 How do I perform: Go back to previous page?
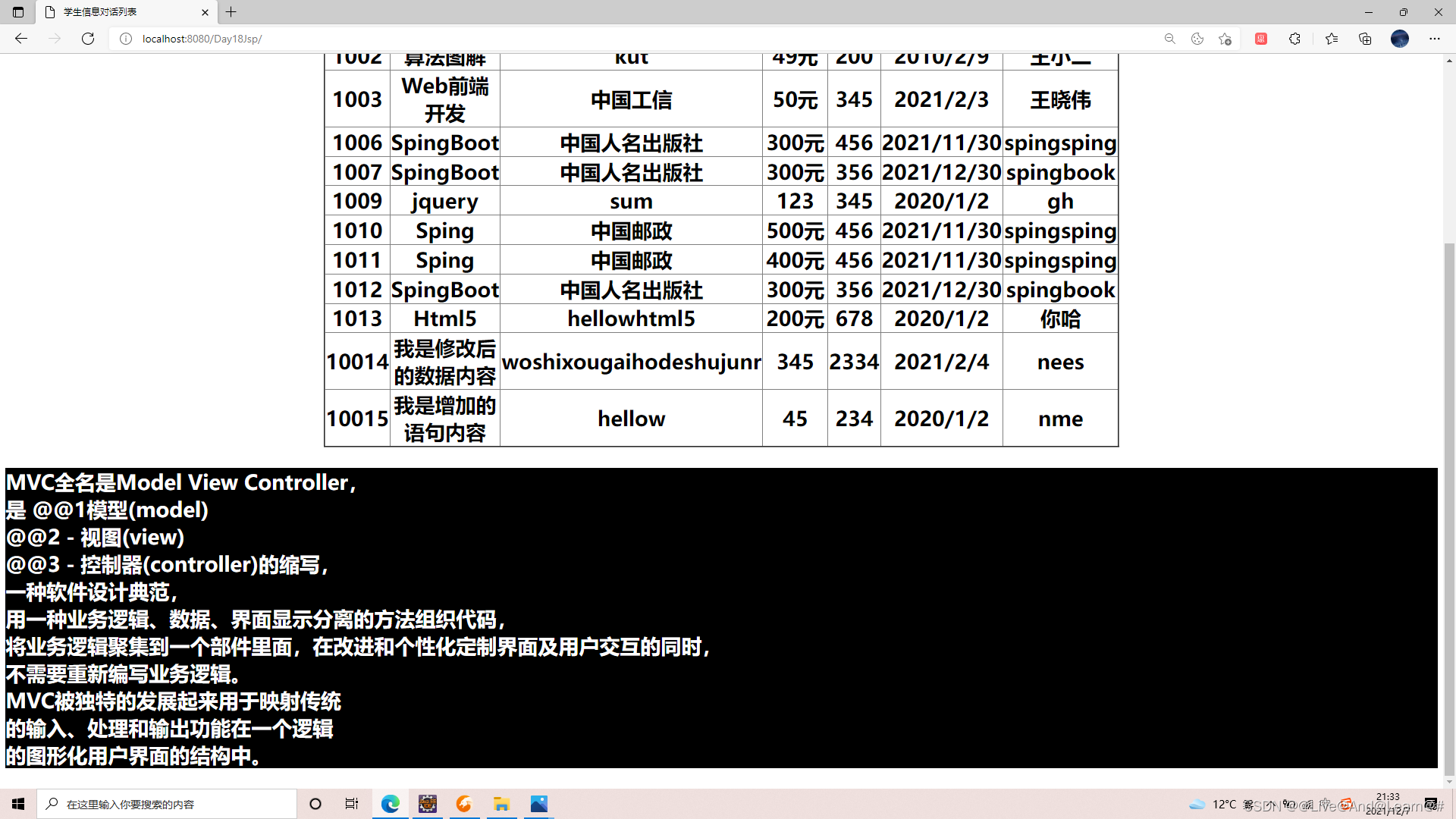tap(21, 39)
